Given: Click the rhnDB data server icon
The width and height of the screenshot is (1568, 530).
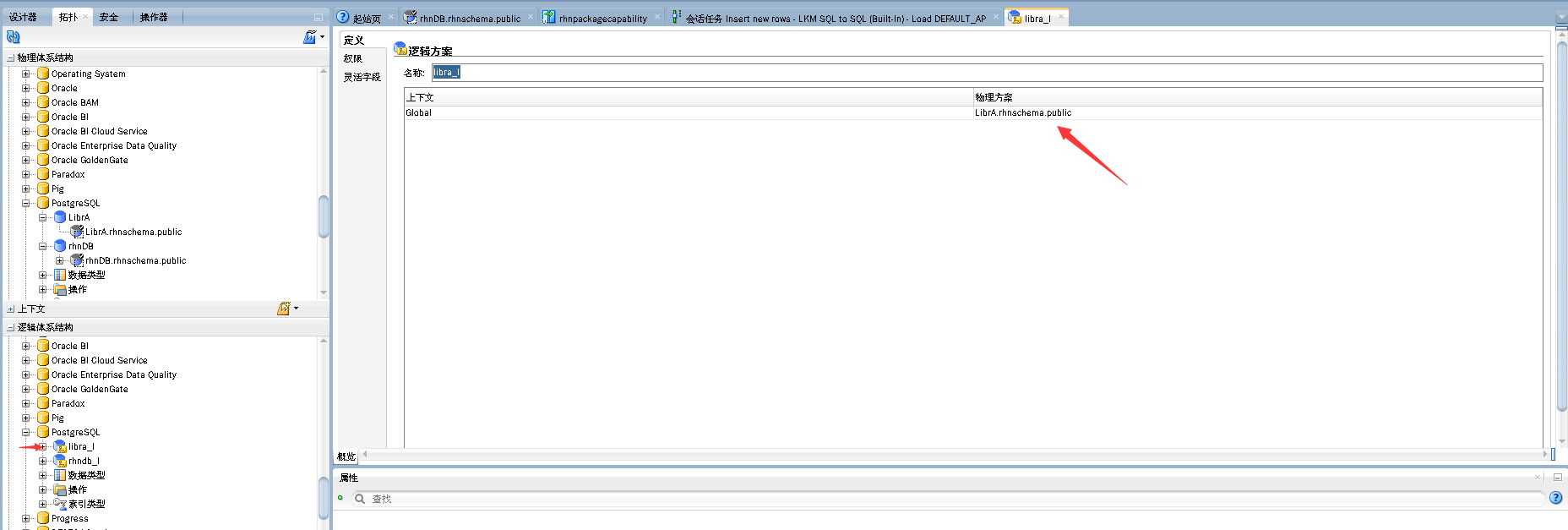Looking at the screenshot, I should point(60,246).
